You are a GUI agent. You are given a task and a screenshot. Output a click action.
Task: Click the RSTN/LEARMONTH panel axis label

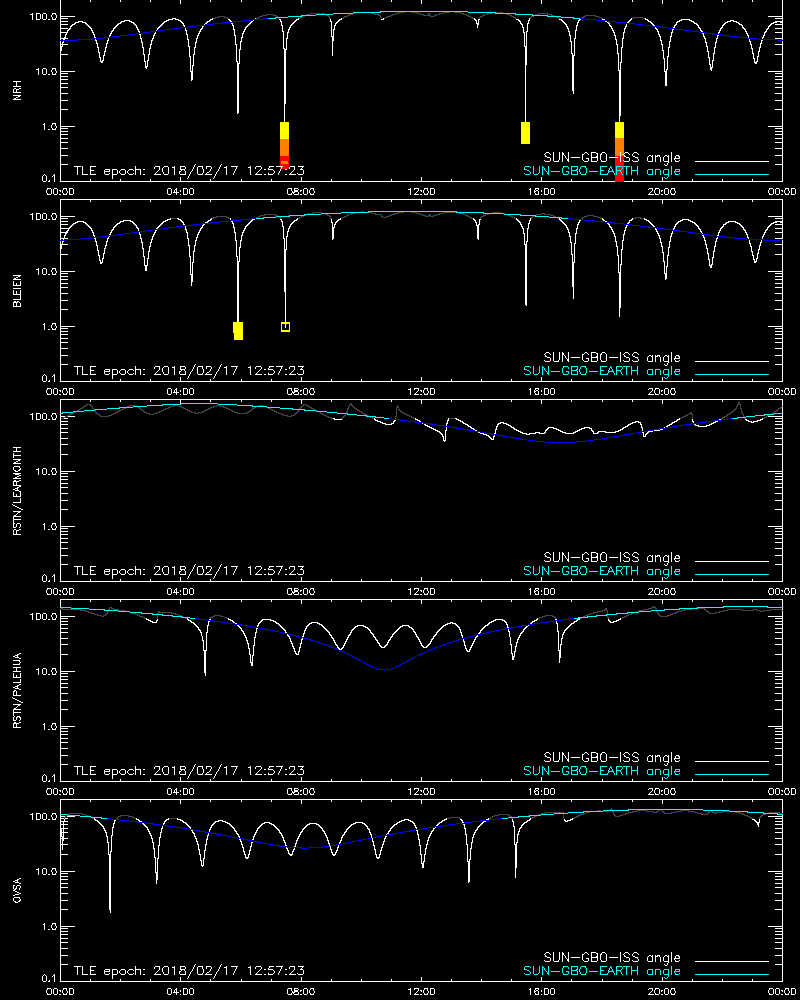click(17, 490)
